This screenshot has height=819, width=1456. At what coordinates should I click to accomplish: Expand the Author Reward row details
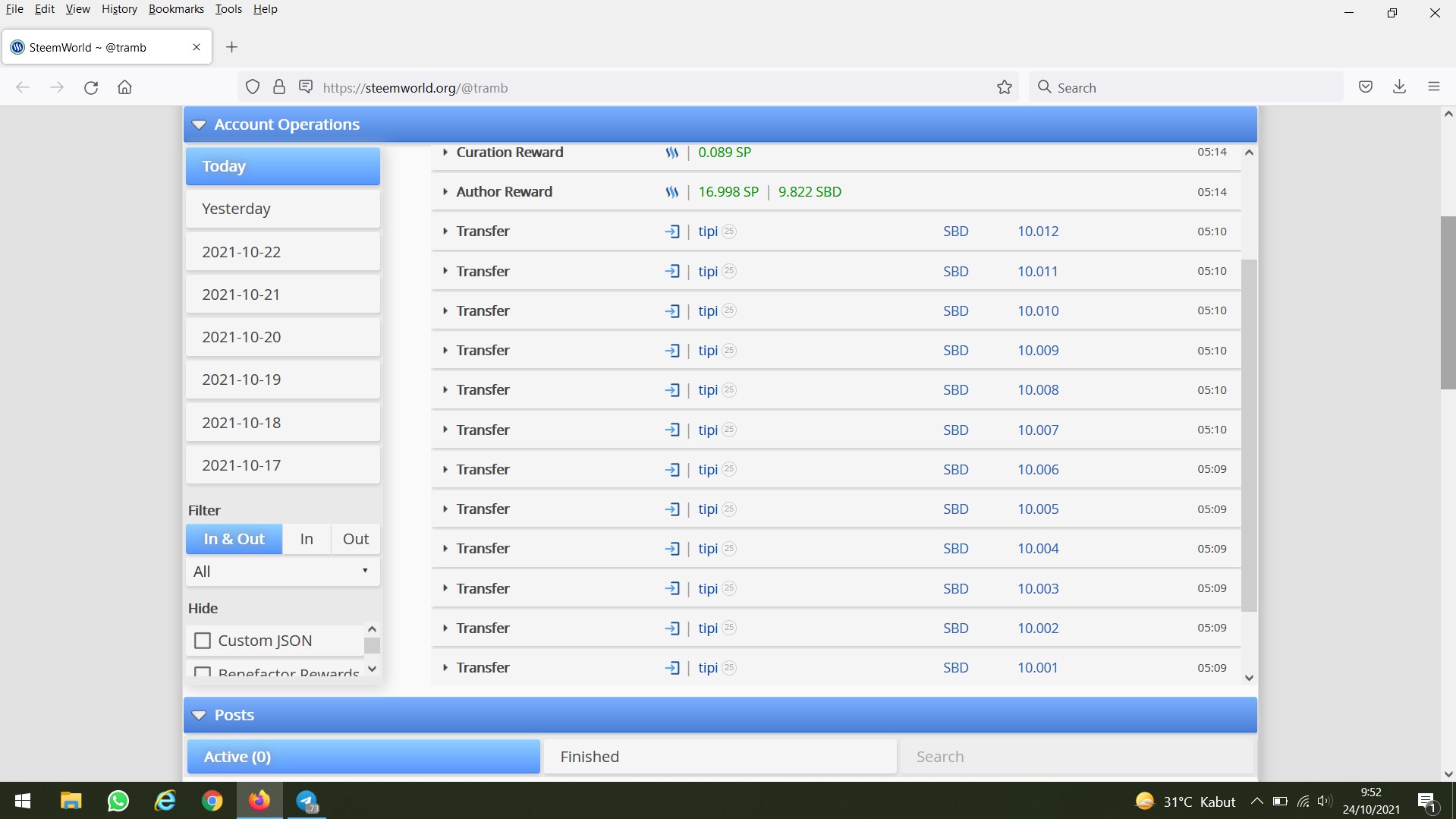pos(445,192)
